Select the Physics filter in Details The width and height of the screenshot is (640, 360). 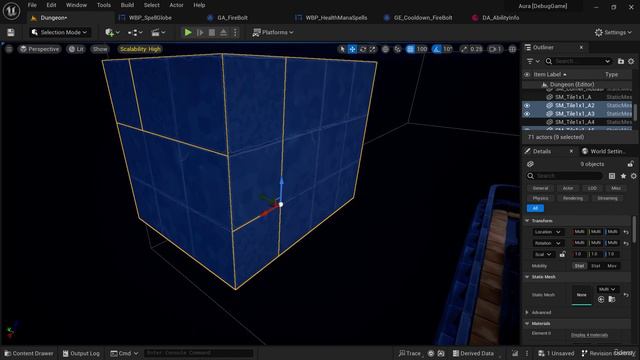click(x=540, y=198)
